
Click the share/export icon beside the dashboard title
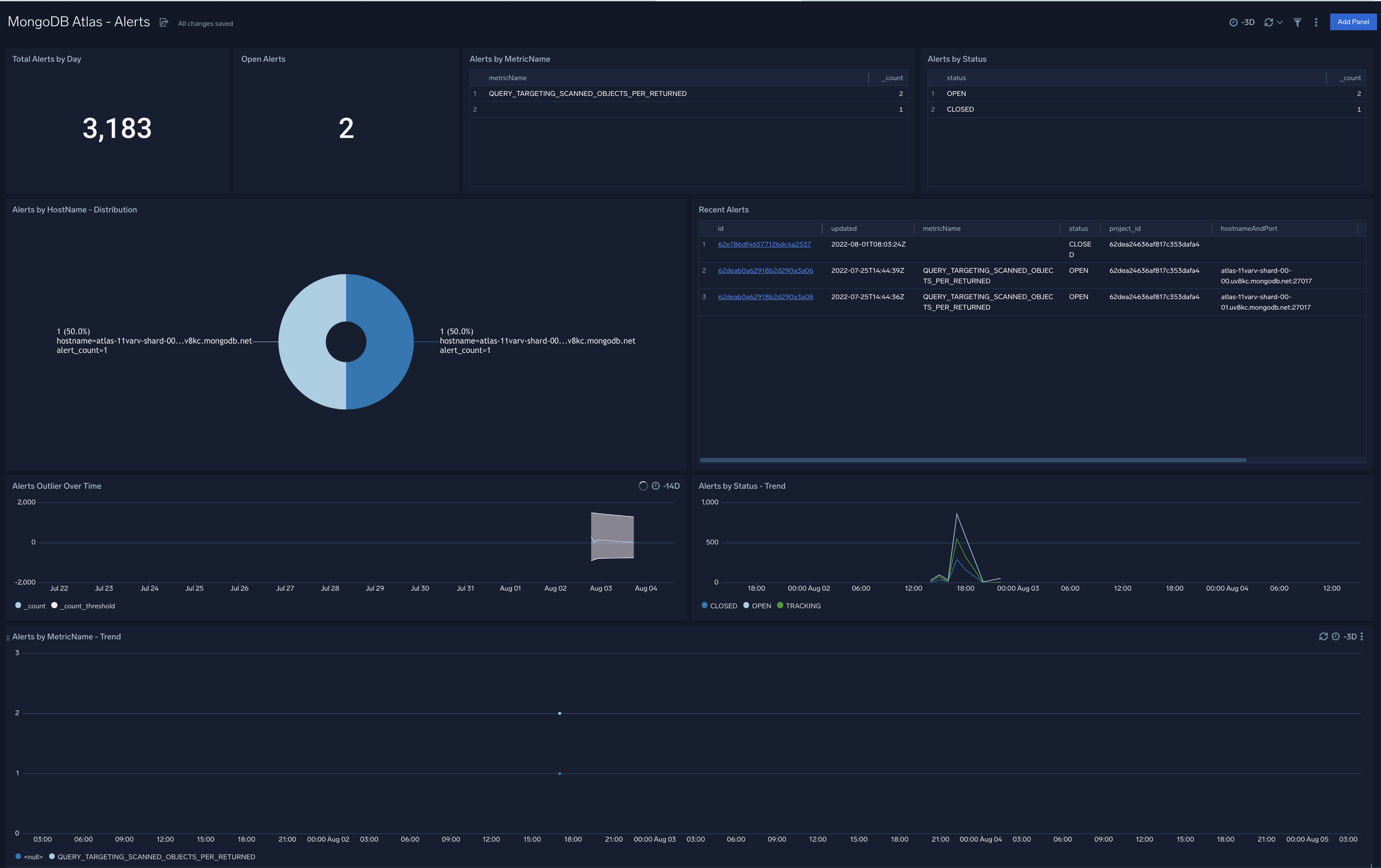point(164,22)
